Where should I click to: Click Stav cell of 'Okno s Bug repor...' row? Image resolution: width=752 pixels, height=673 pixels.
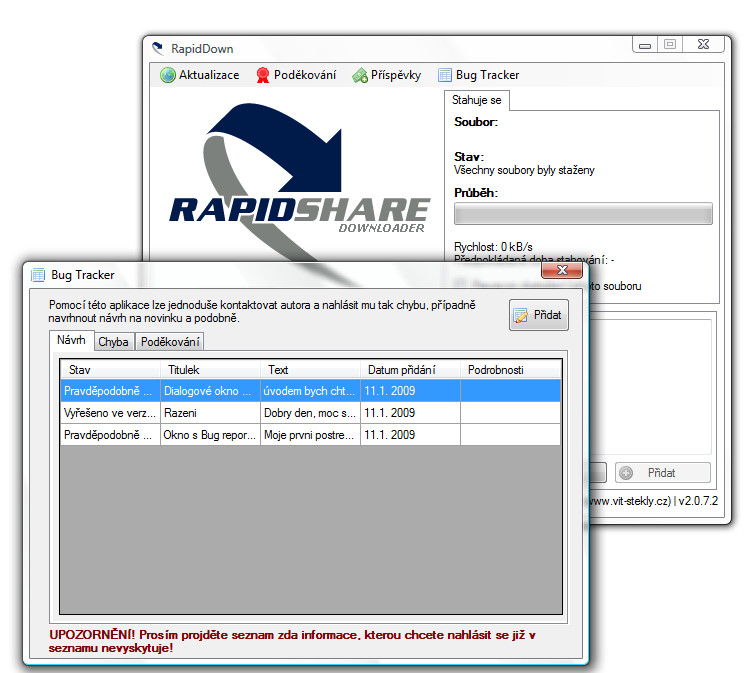pos(110,435)
